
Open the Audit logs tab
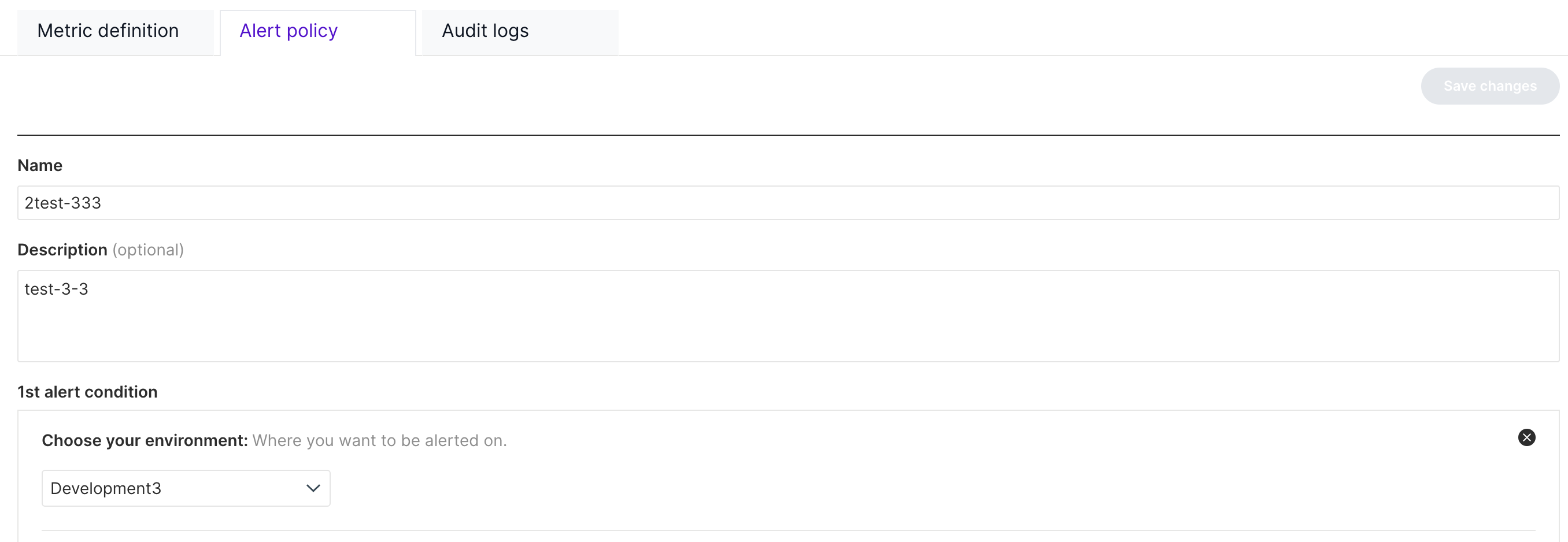(485, 31)
